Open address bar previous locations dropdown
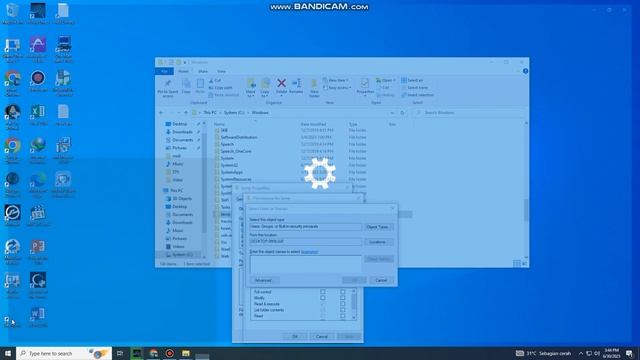 click(x=392, y=113)
